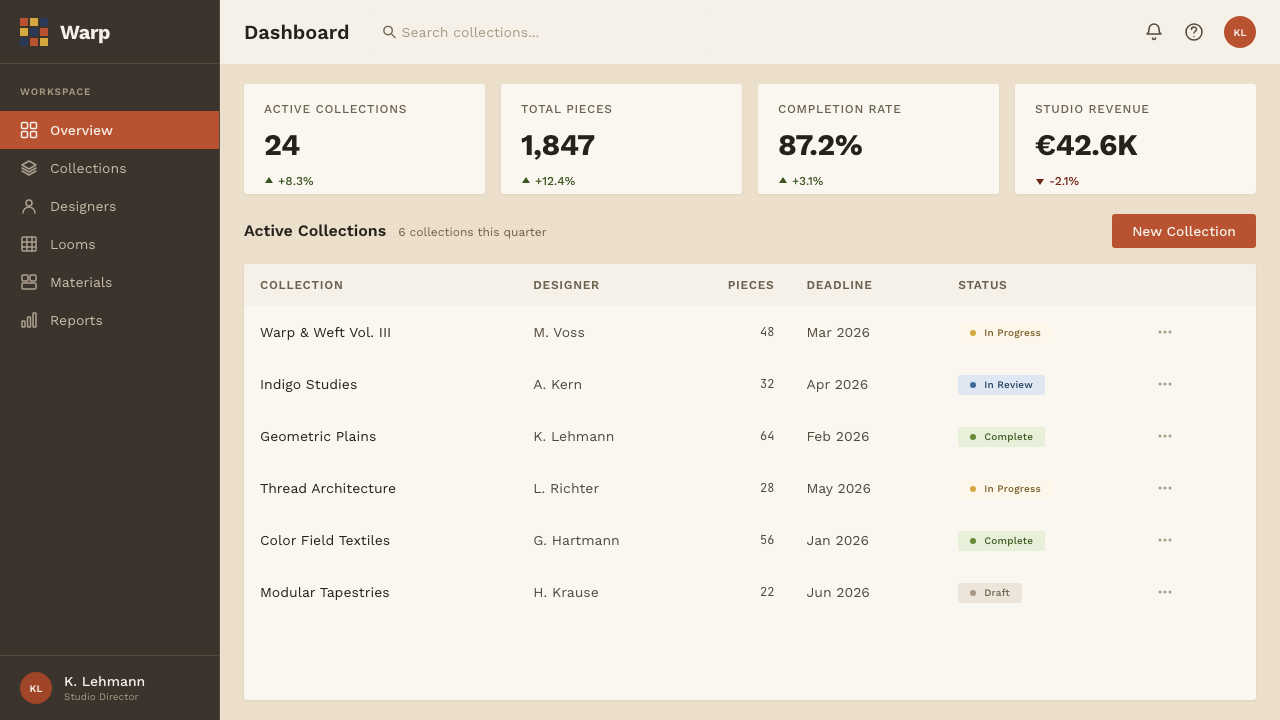The image size is (1280, 720).
Task: Select the Designers person icon
Action: [29, 206]
